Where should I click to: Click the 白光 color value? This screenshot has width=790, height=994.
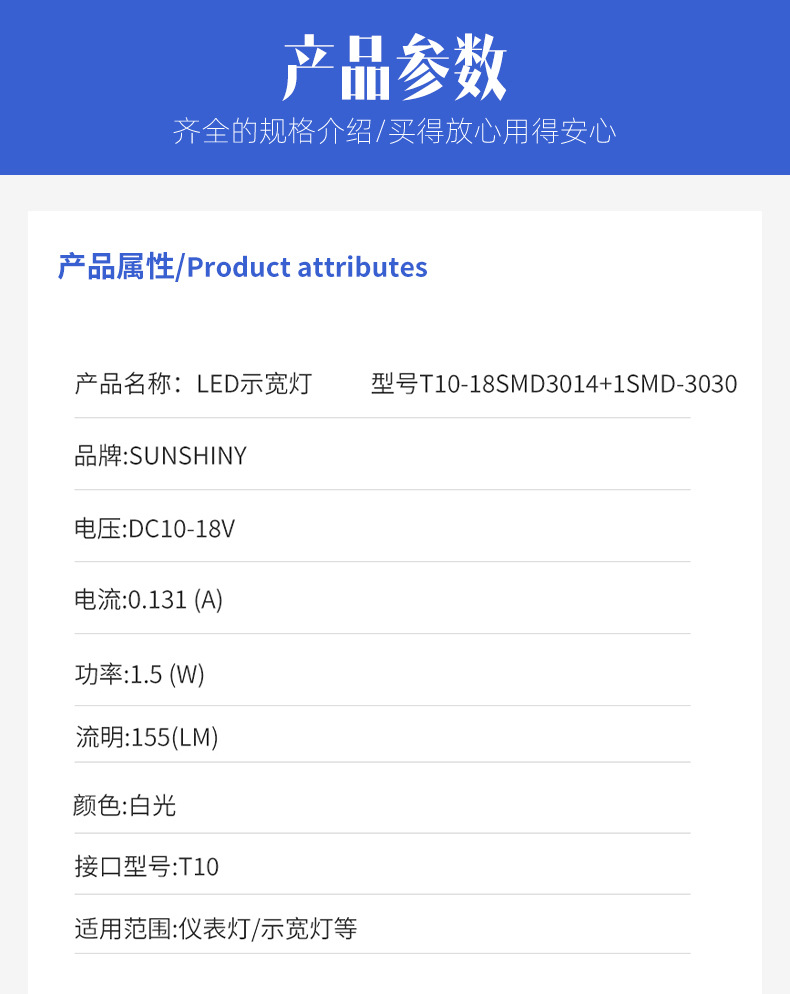pyautogui.click(x=153, y=805)
